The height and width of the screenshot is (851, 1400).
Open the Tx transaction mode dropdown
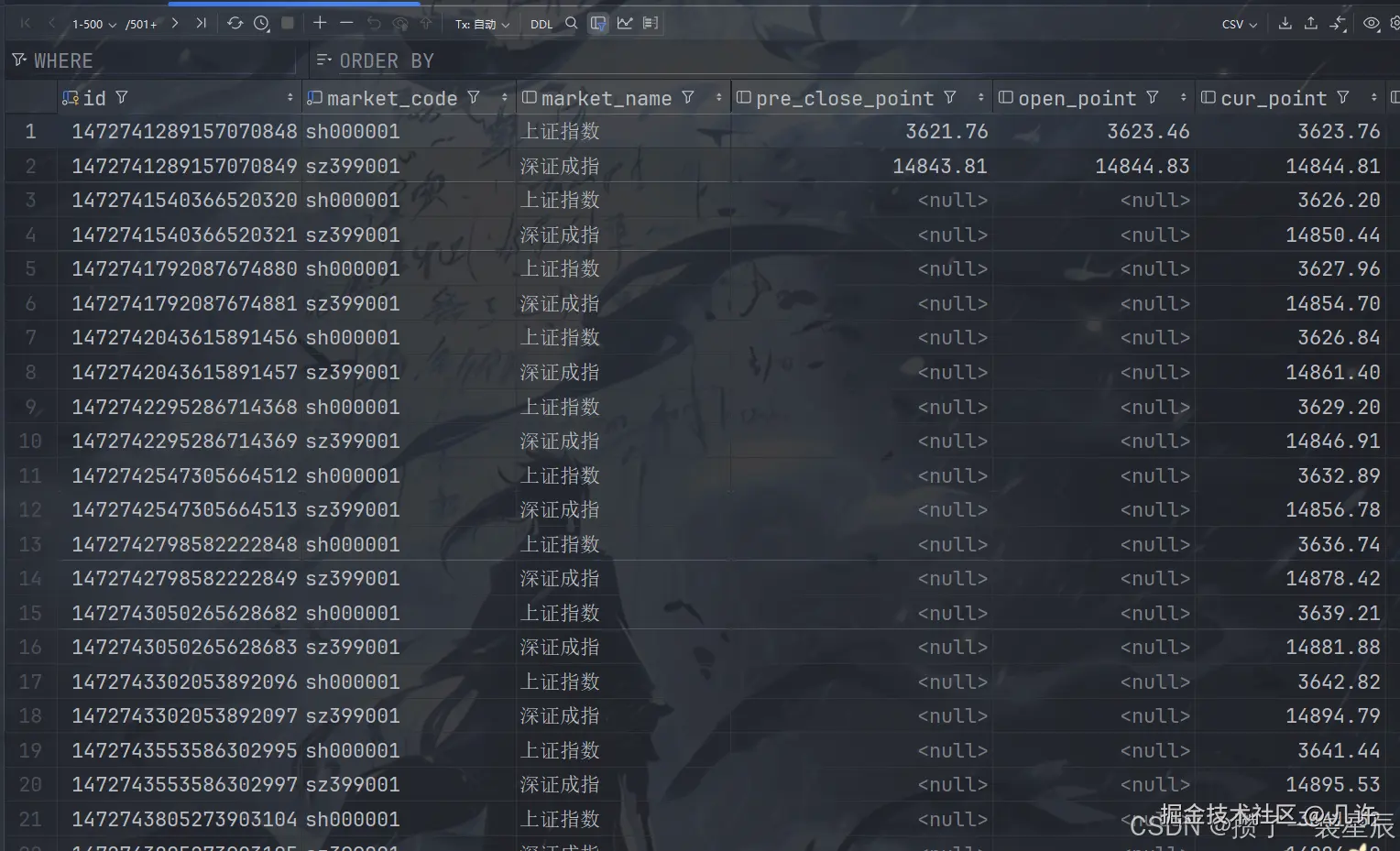[482, 24]
